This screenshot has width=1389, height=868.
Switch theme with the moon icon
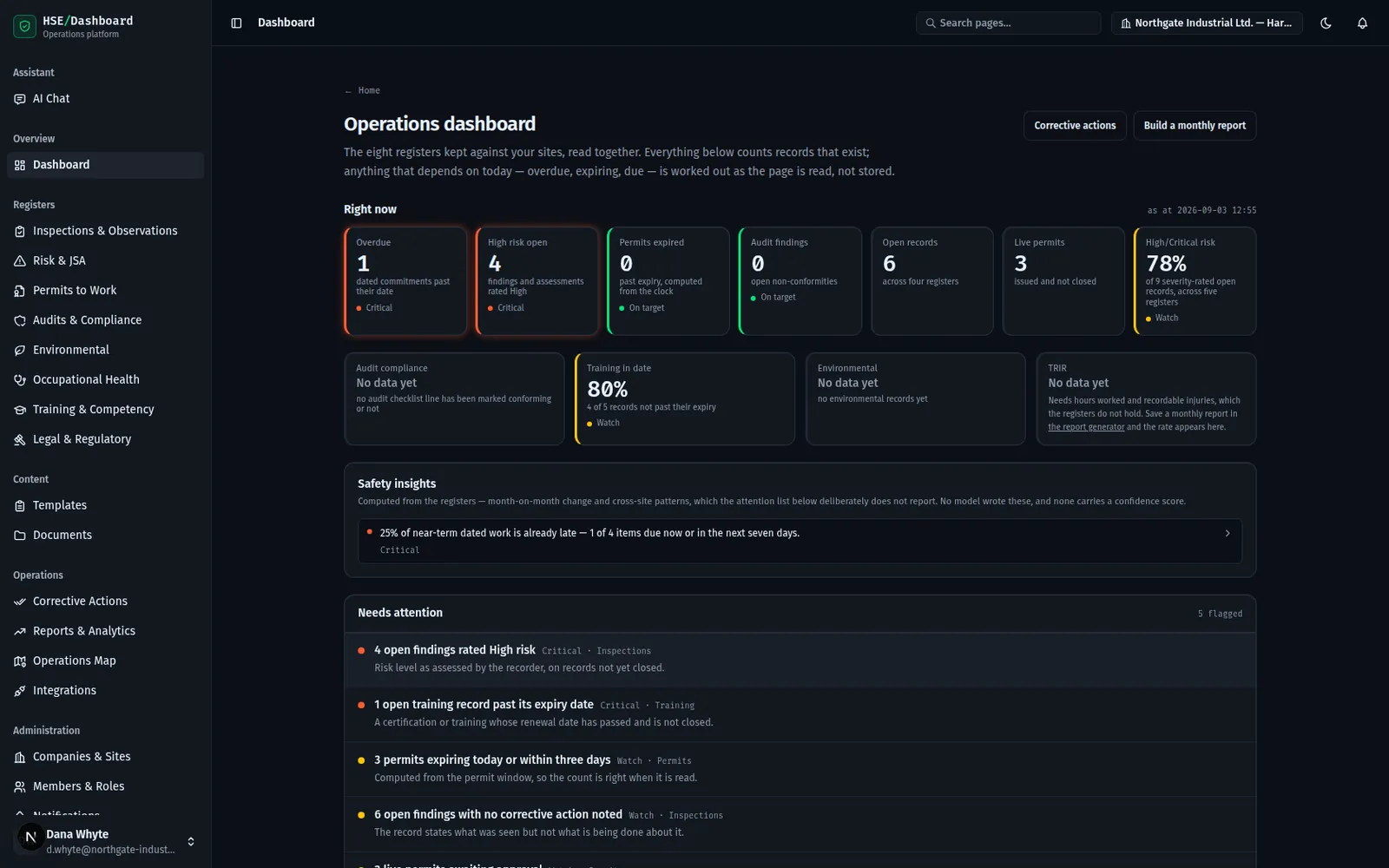coord(1326,23)
